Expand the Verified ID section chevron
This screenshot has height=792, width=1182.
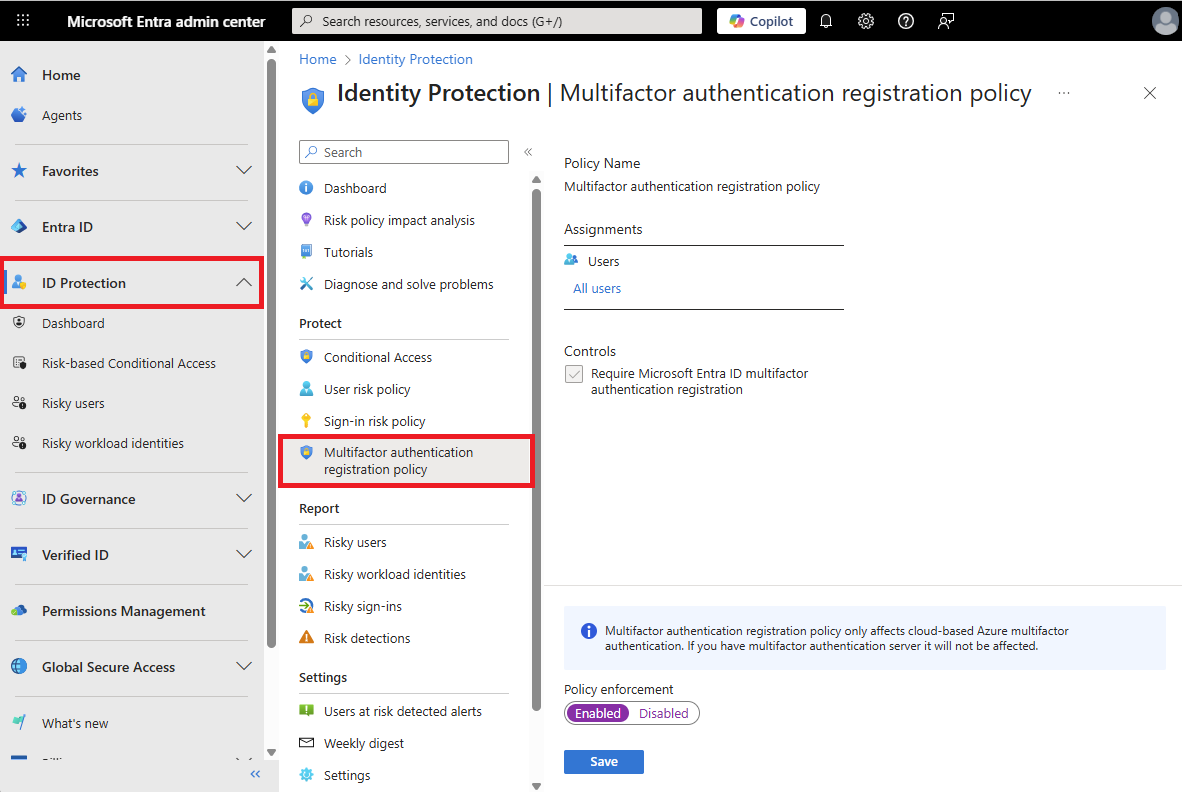pyautogui.click(x=243, y=554)
